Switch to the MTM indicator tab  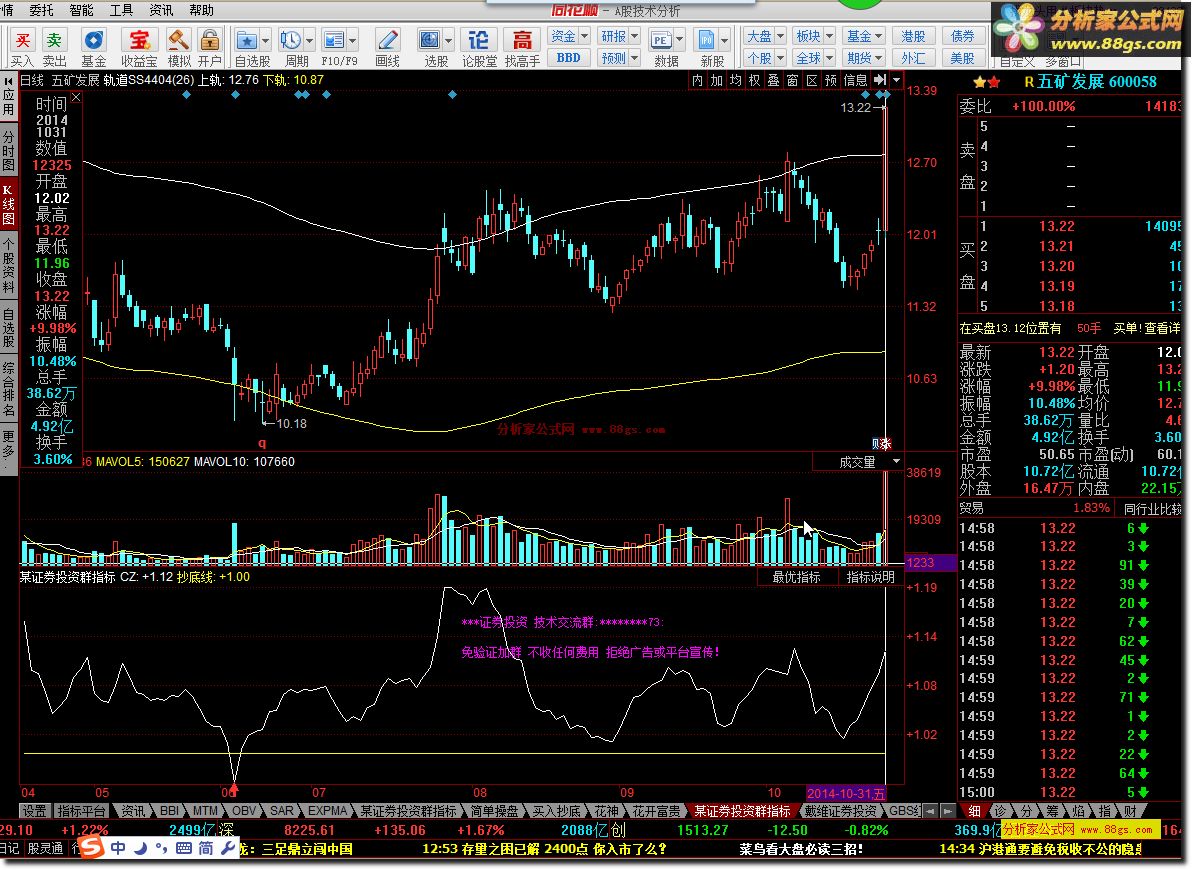(205, 811)
